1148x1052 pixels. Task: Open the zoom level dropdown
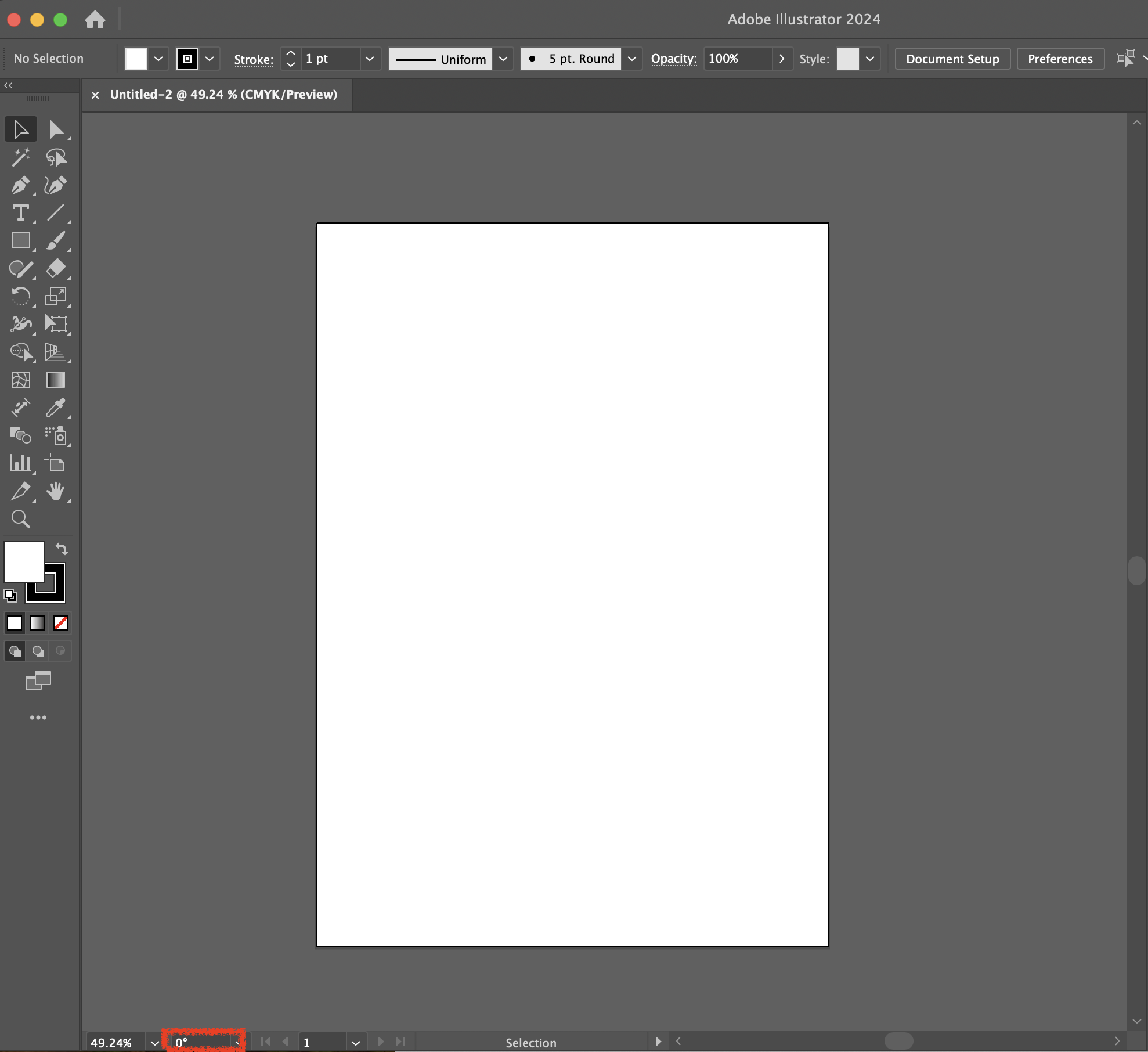[154, 1043]
